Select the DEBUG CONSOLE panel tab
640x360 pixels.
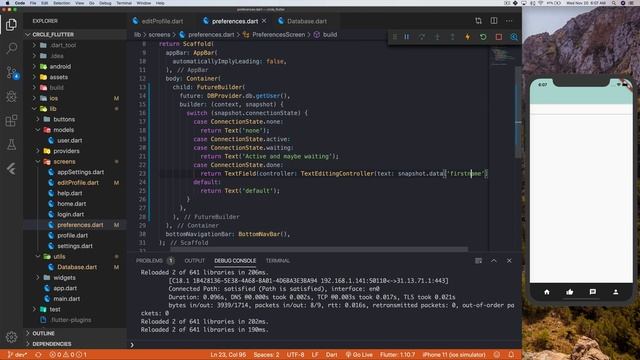pyautogui.click(x=235, y=260)
